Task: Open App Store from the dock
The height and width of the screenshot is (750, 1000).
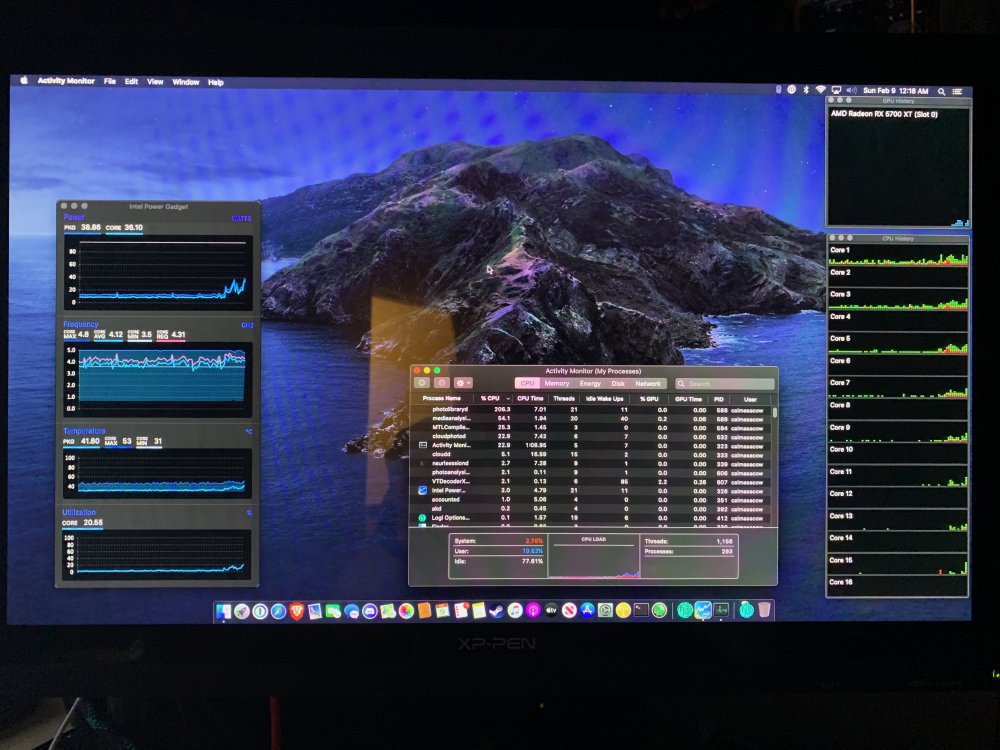Action: pos(587,610)
